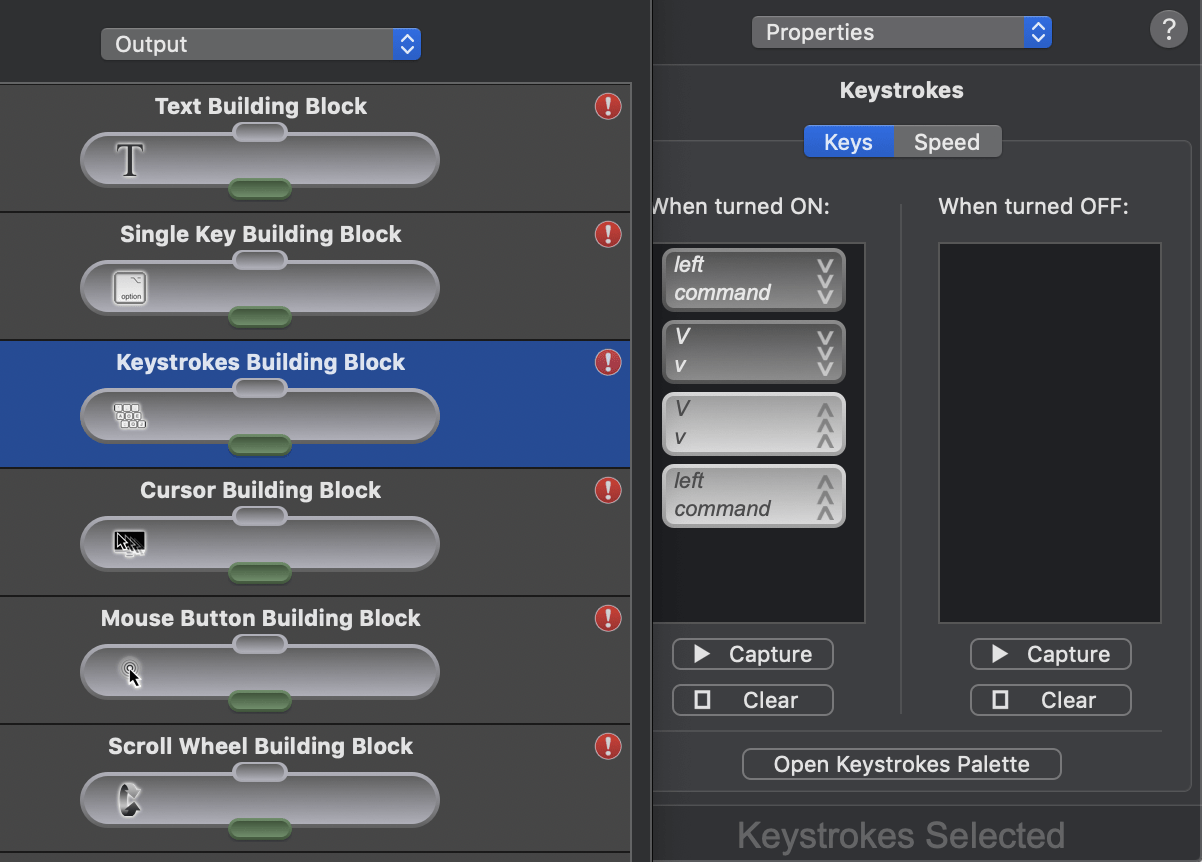Toggle the green indicator under Scroll Wheel block
1202x862 pixels.
(x=260, y=829)
